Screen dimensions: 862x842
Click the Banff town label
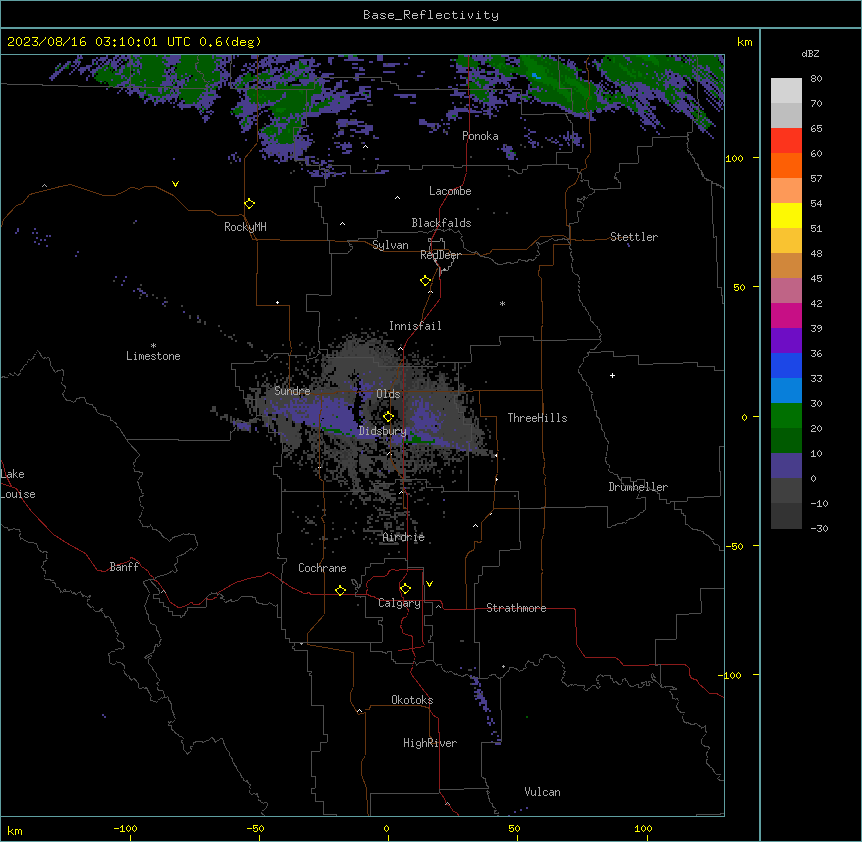click(x=124, y=567)
